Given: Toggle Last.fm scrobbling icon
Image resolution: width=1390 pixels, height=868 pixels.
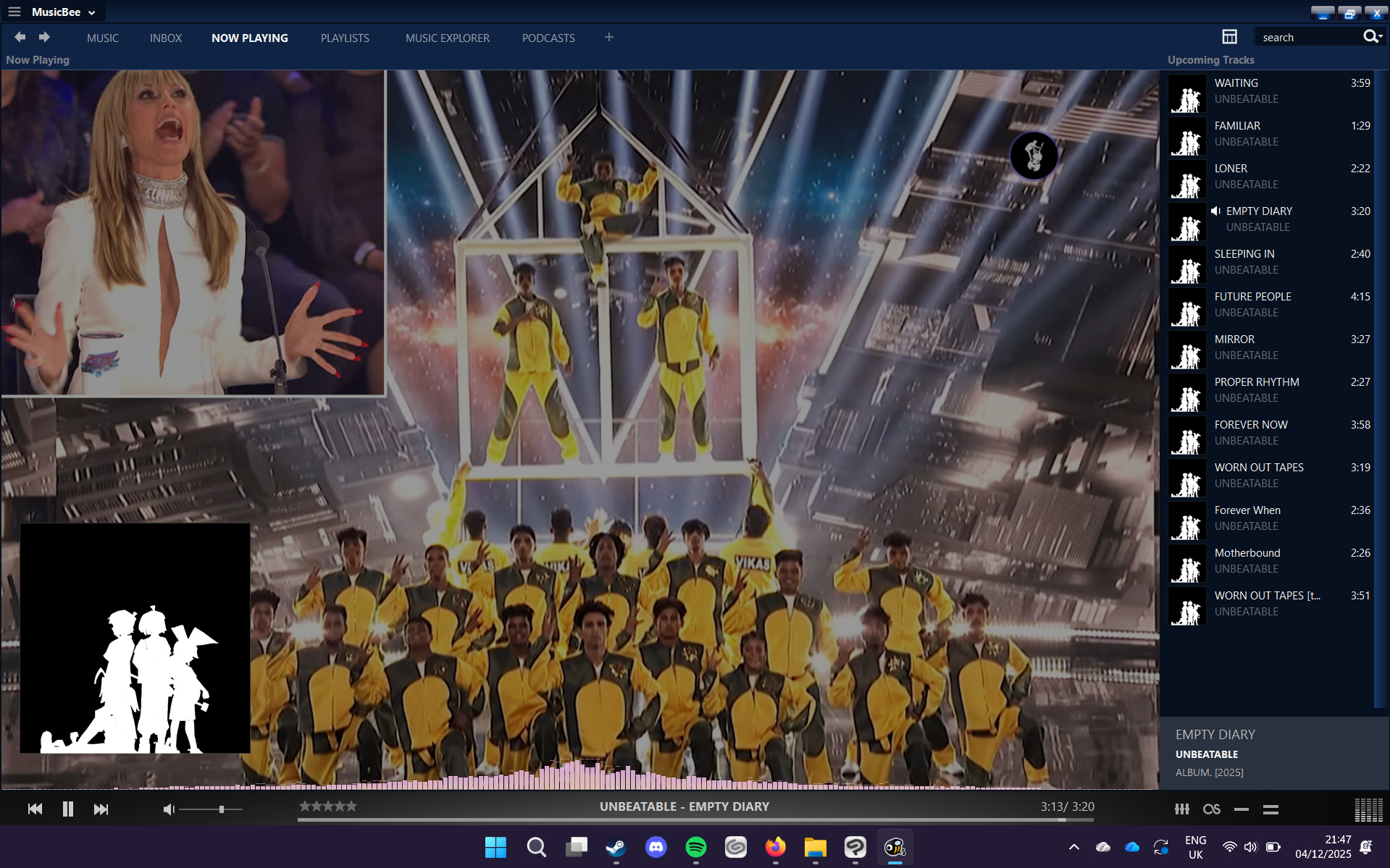Looking at the screenshot, I should [x=1211, y=809].
